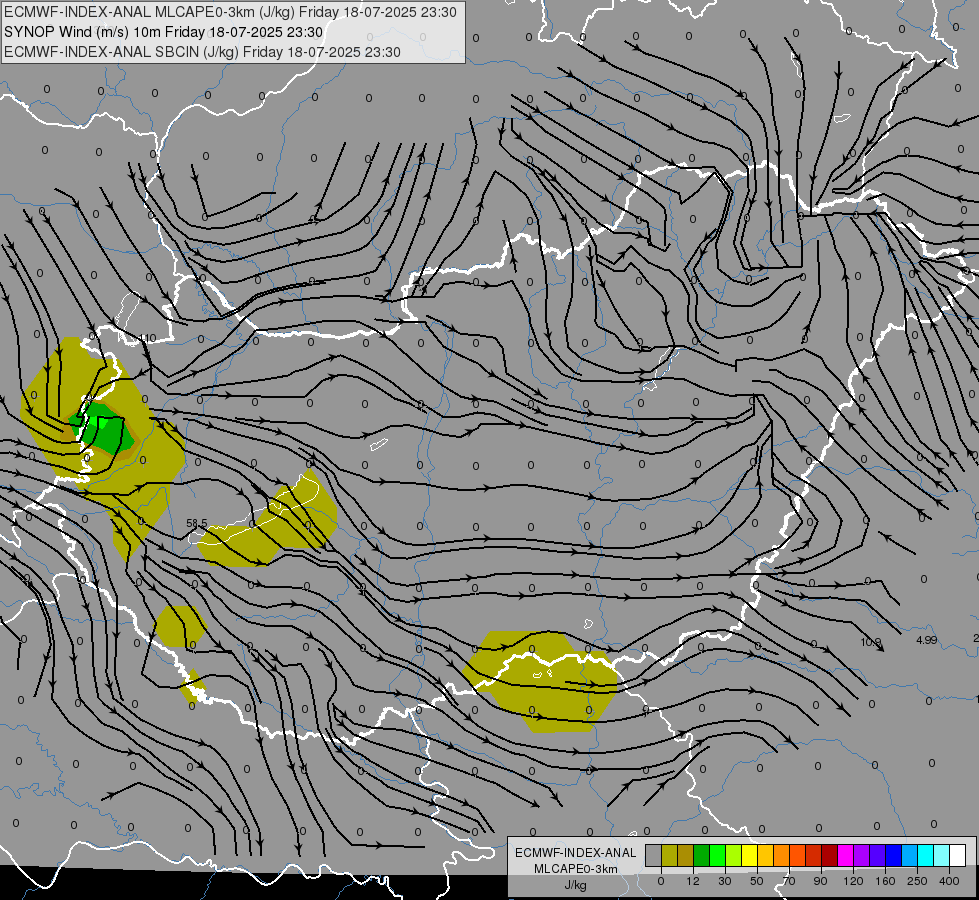Image resolution: width=979 pixels, height=900 pixels.
Task: Click the legend value 400
Action: coord(949,881)
